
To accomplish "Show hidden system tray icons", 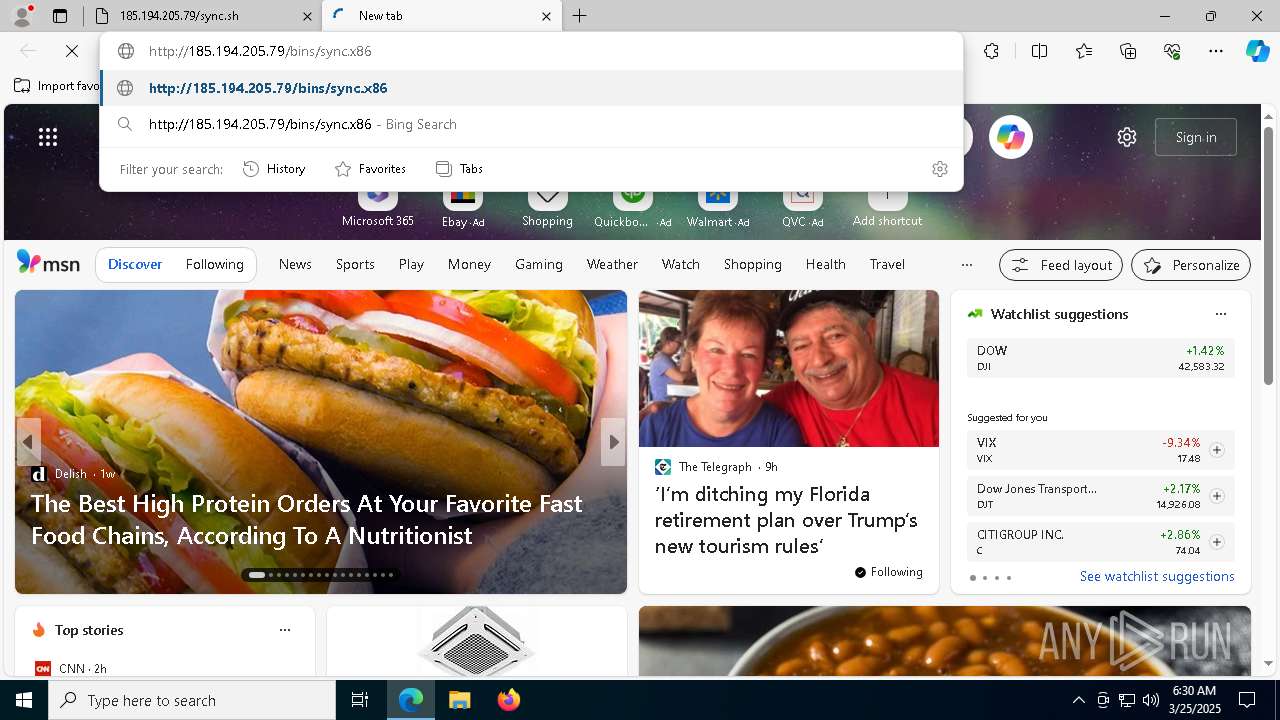I will [1078, 700].
